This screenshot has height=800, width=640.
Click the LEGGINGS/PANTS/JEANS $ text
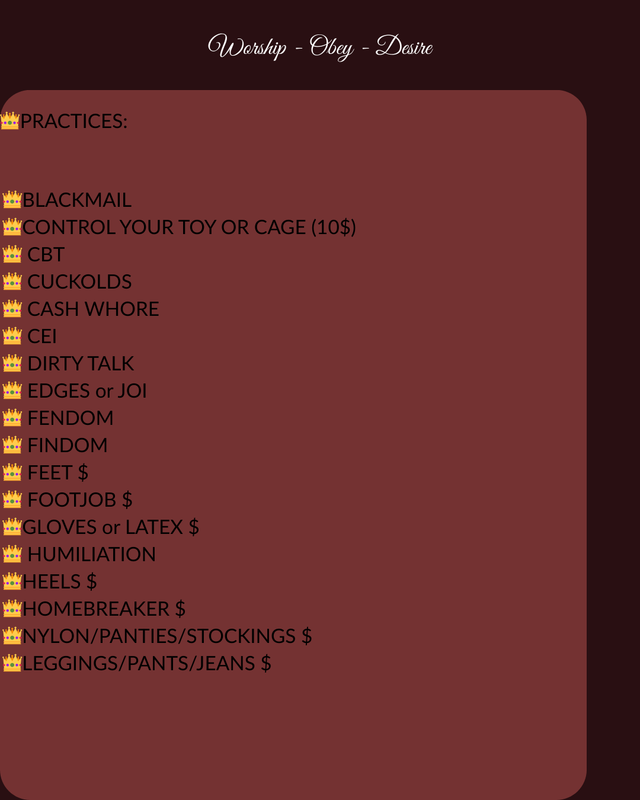(147, 663)
